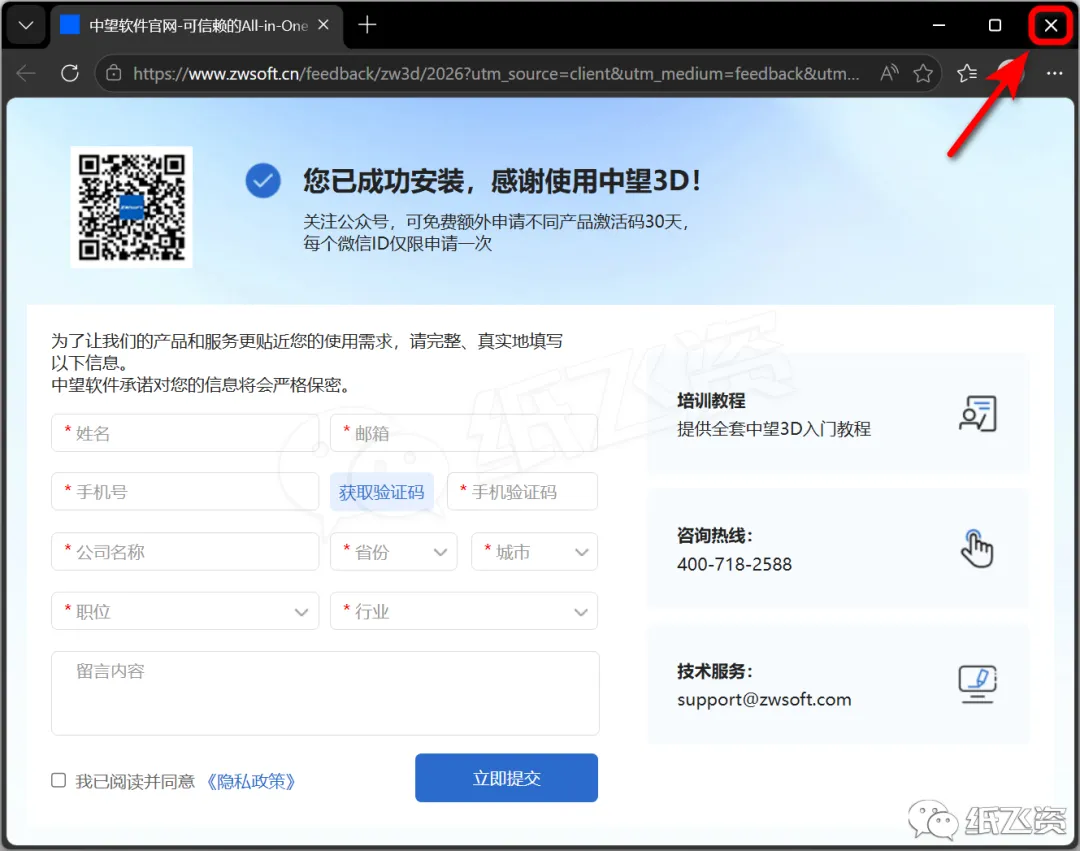This screenshot has width=1080, height=851.
Task: Click the WeChat QR code image
Action: click(132, 207)
